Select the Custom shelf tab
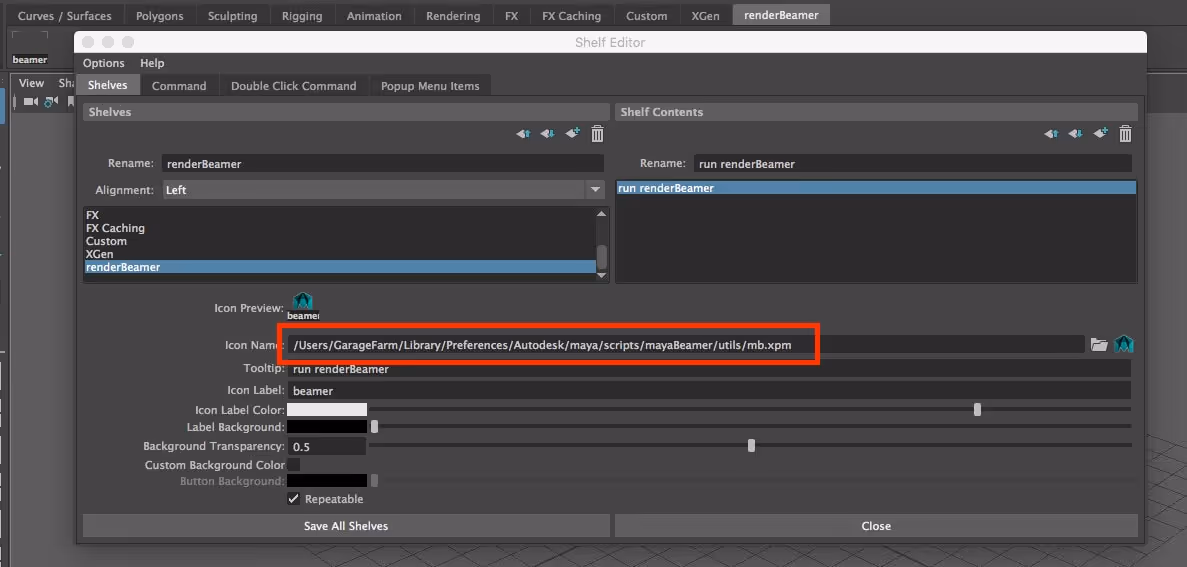Image resolution: width=1187 pixels, height=567 pixels. click(x=646, y=15)
